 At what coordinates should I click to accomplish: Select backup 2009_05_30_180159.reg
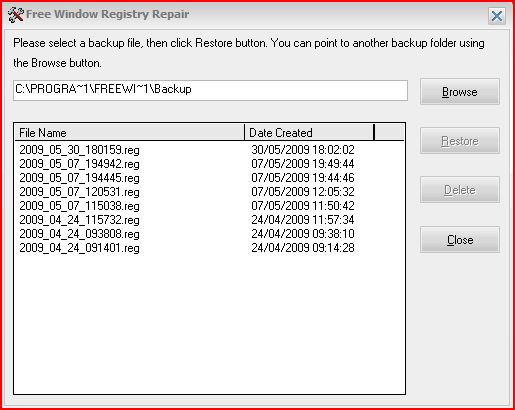coord(79,150)
